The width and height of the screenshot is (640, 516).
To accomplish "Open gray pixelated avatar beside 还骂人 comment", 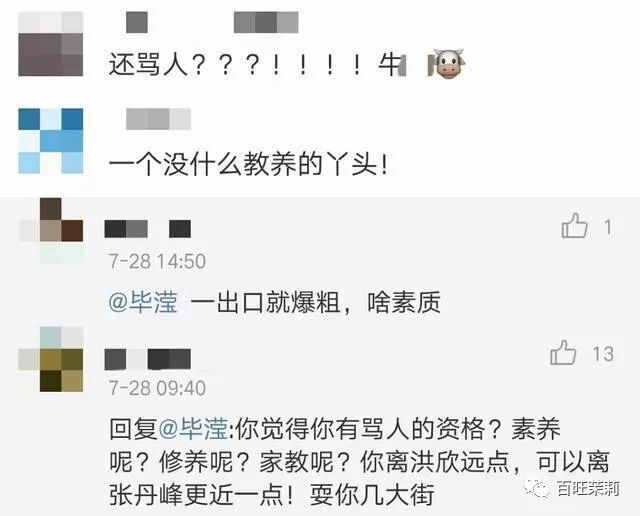I will (51, 44).
